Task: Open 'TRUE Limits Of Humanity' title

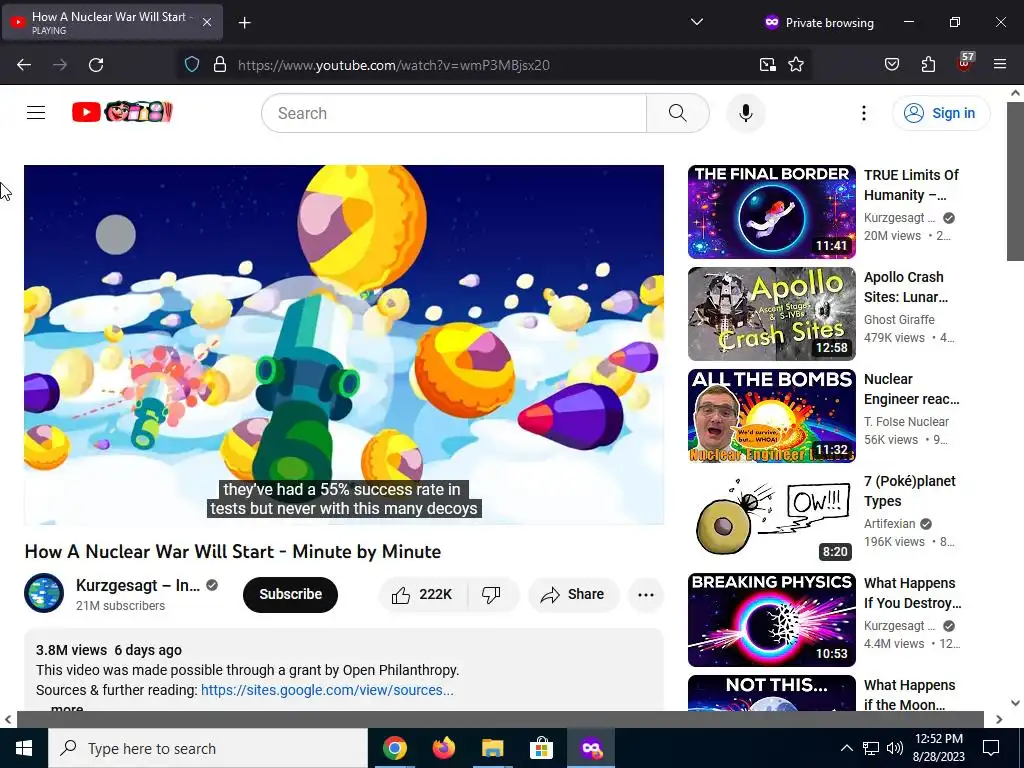Action: [911, 185]
